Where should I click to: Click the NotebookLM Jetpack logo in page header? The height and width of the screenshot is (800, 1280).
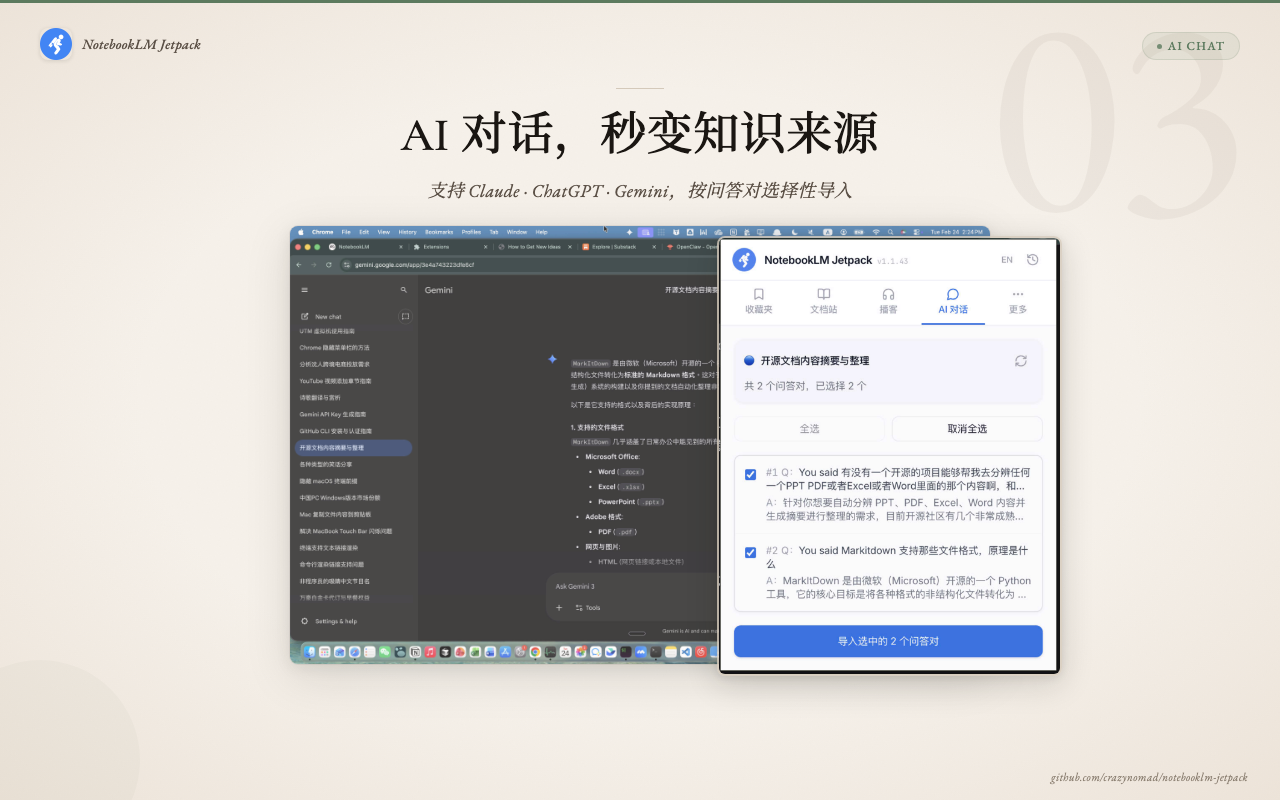56,44
